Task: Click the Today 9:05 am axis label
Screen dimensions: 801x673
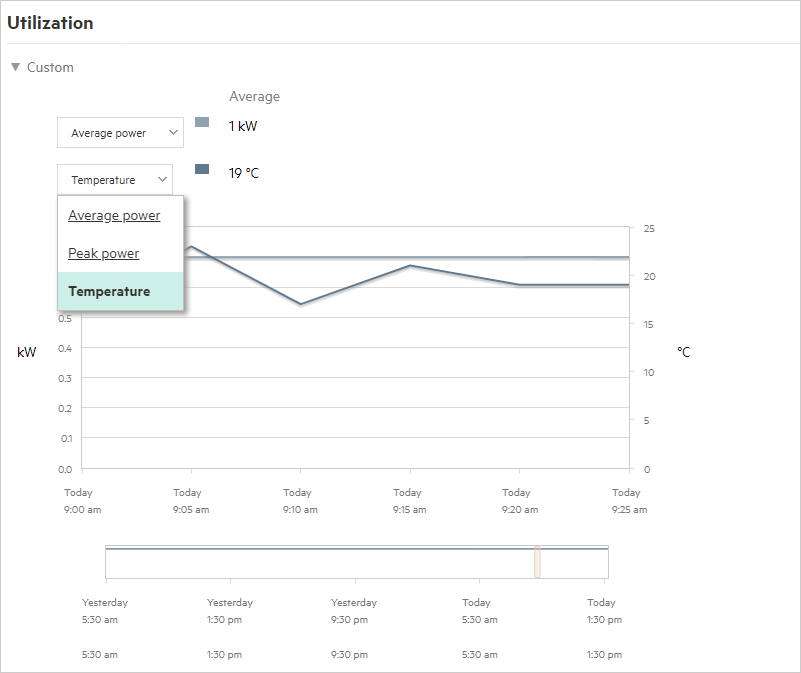Action: click(190, 501)
